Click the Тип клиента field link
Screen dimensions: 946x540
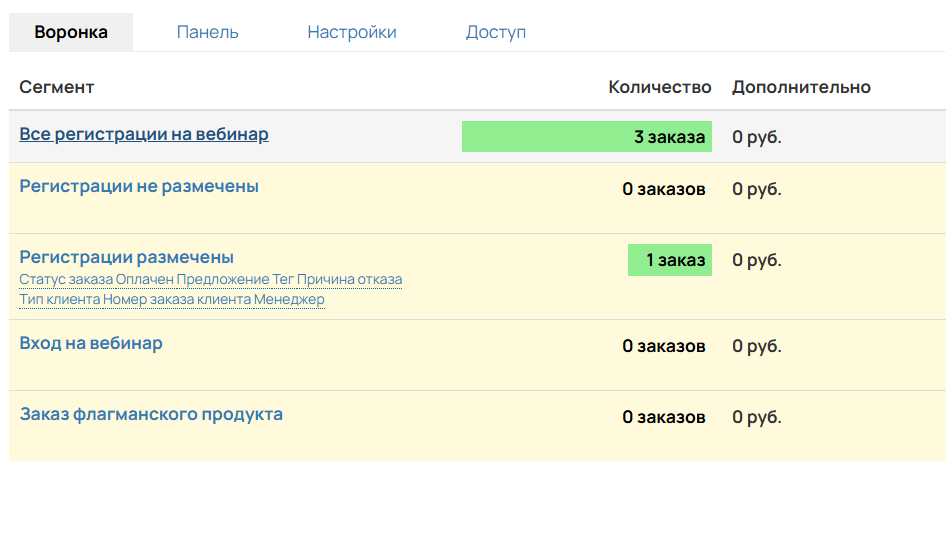[x=59, y=299]
